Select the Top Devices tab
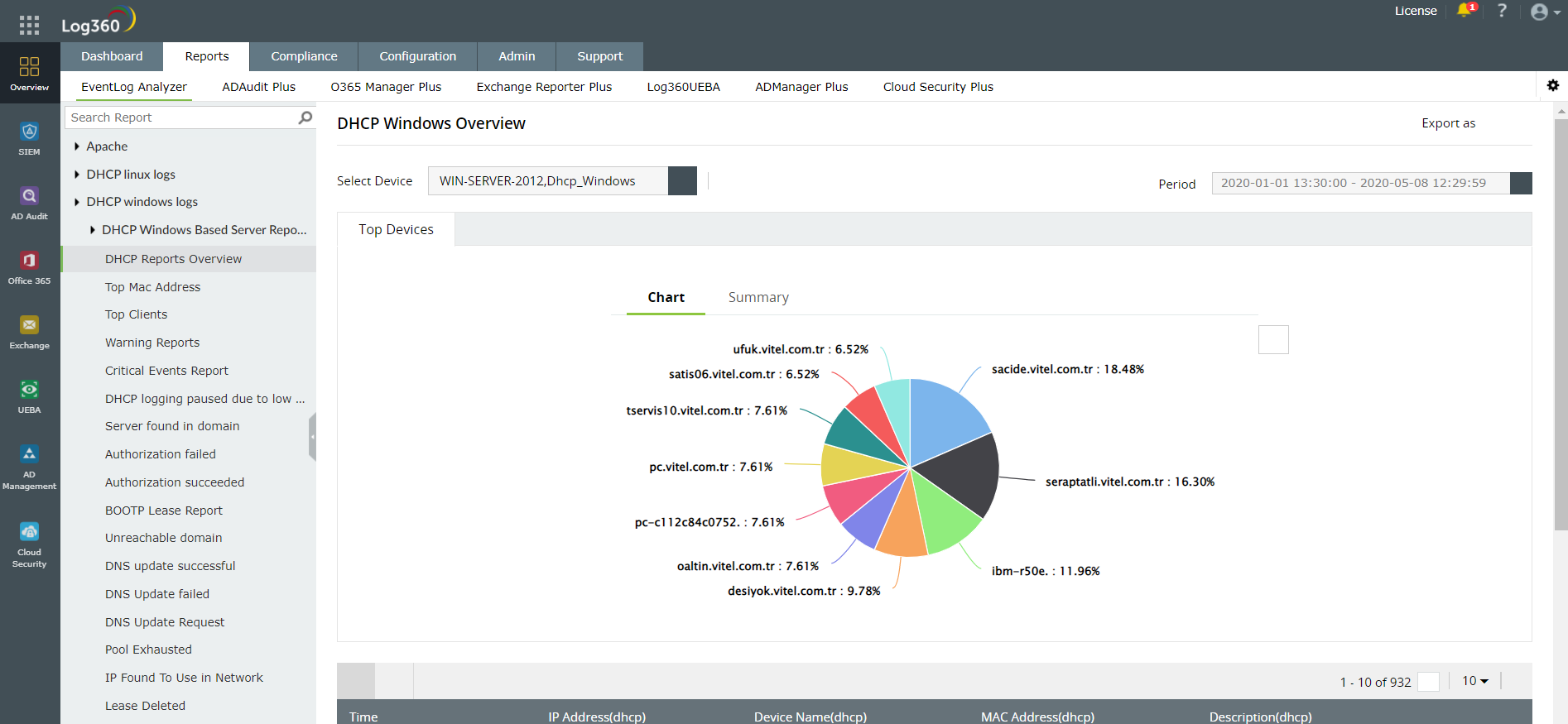The height and width of the screenshot is (724, 1568). click(x=396, y=229)
